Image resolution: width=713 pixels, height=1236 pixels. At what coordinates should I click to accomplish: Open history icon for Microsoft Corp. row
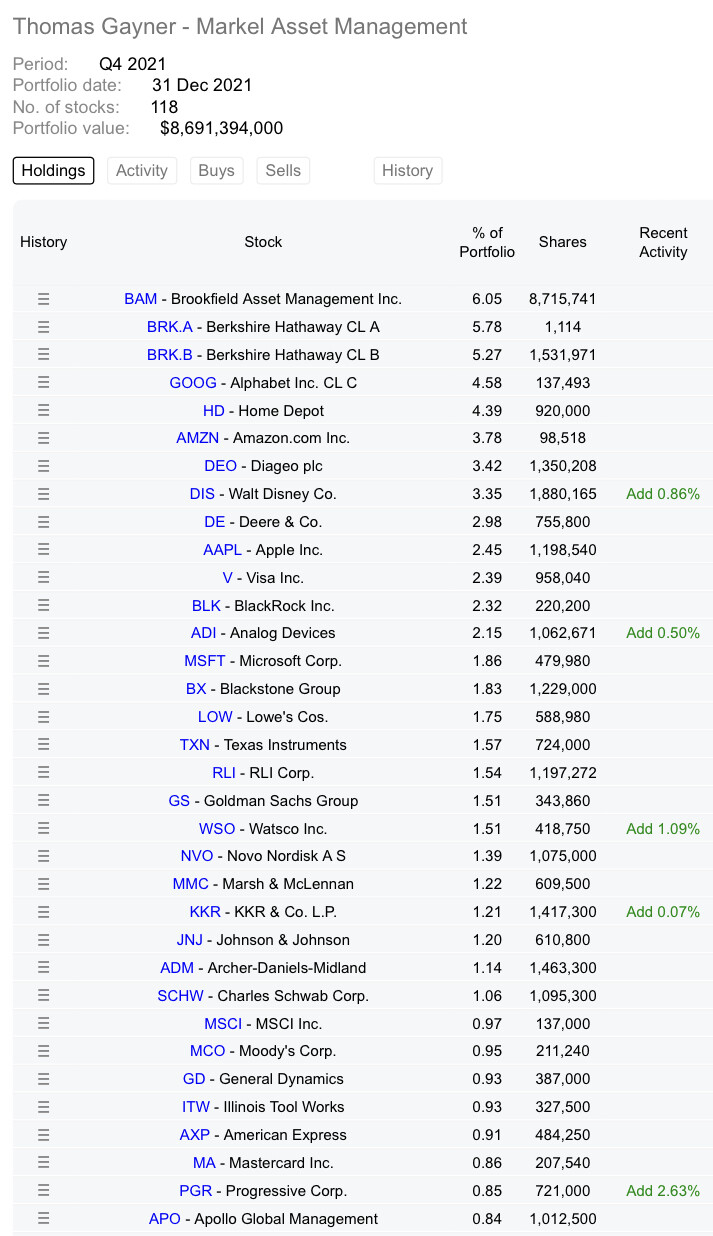pyautogui.click(x=43, y=661)
